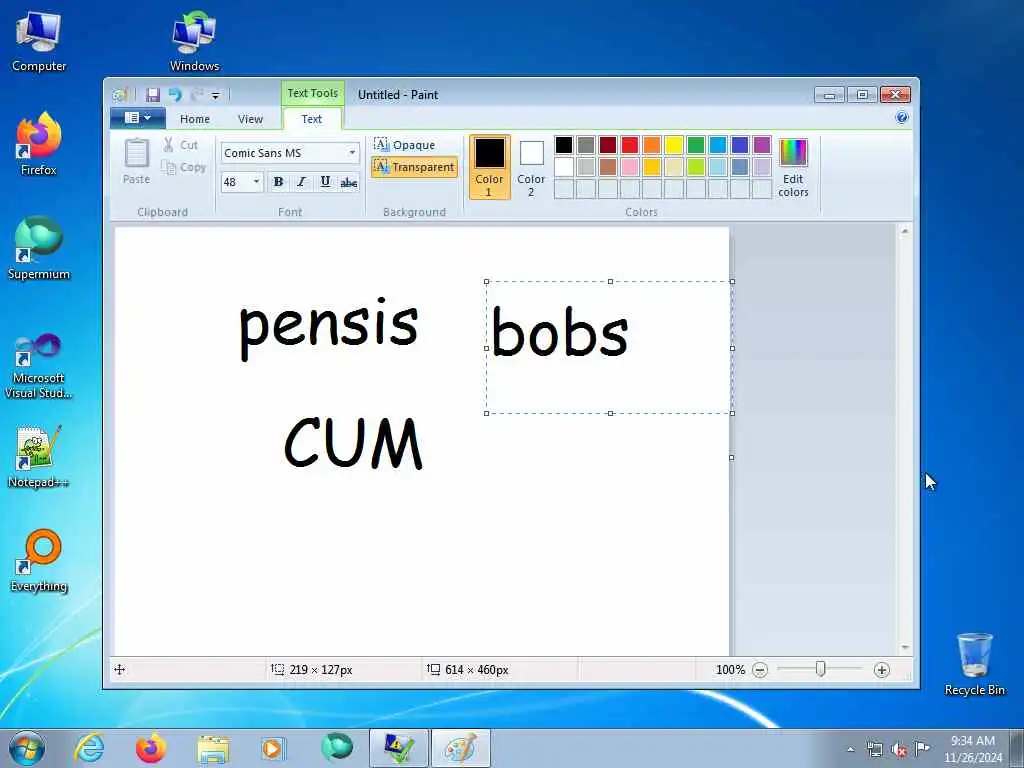Select Opaque background option
Screen dimensions: 1024x768
(405, 145)
